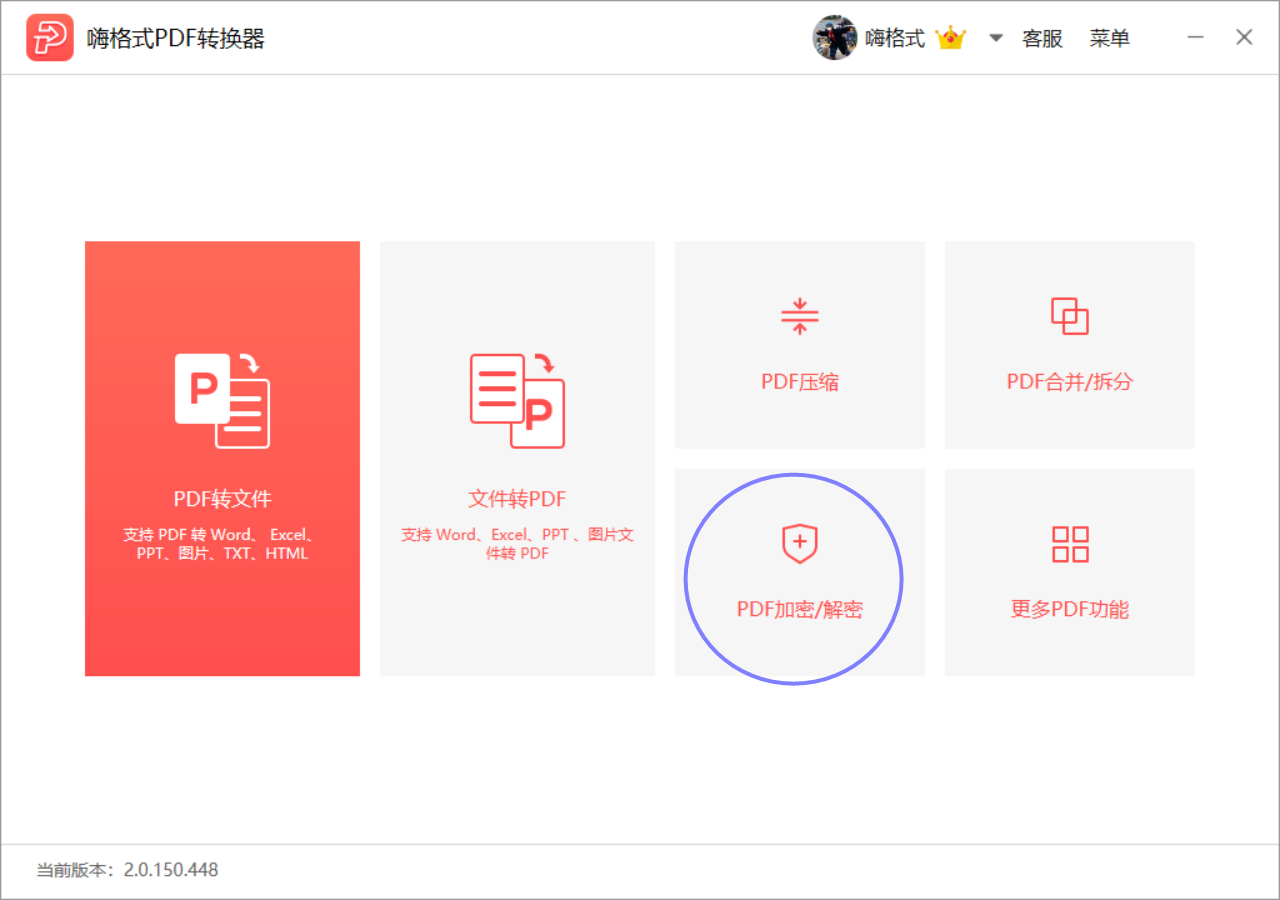
Task: Click the 嗨格式PDF转换器 title text
Action: (176, 39)
